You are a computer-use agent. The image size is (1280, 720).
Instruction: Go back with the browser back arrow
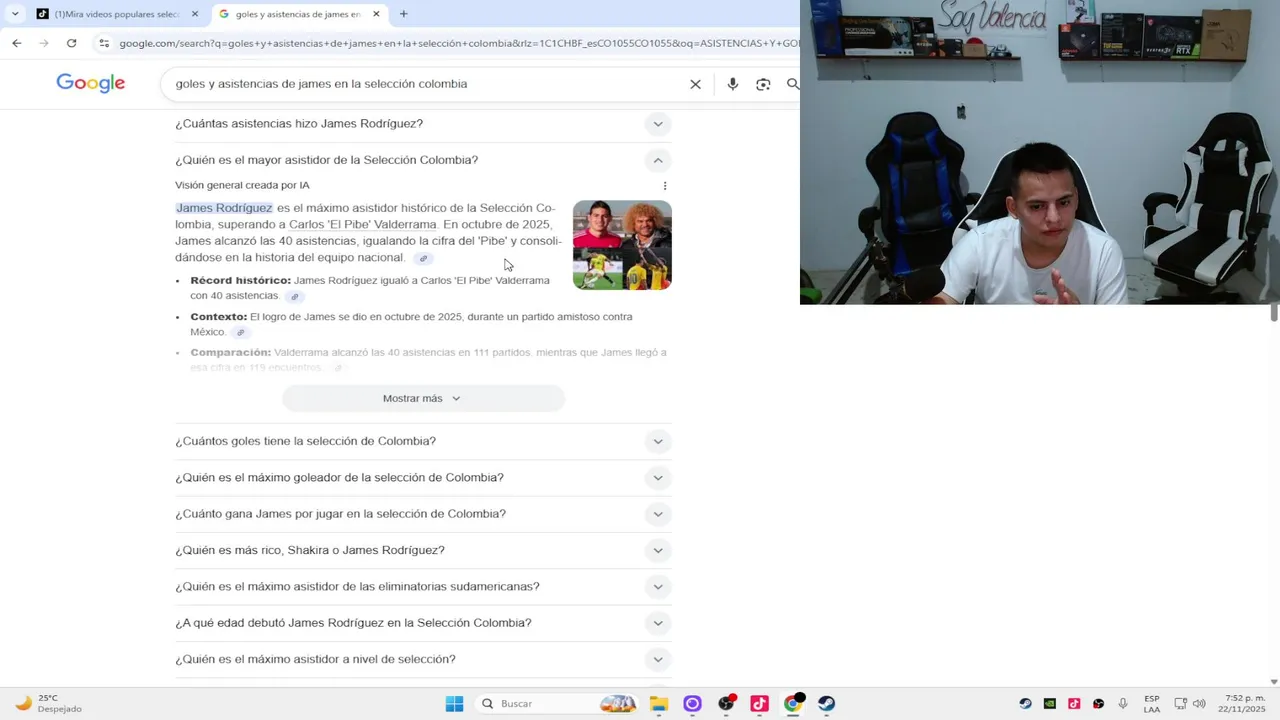coord(17,43)
